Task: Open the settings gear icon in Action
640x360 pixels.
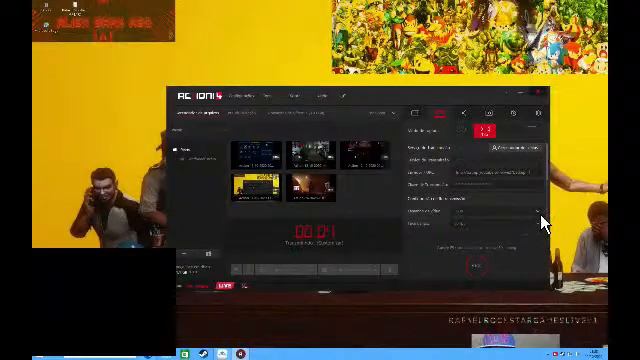Action: (538, 113)
